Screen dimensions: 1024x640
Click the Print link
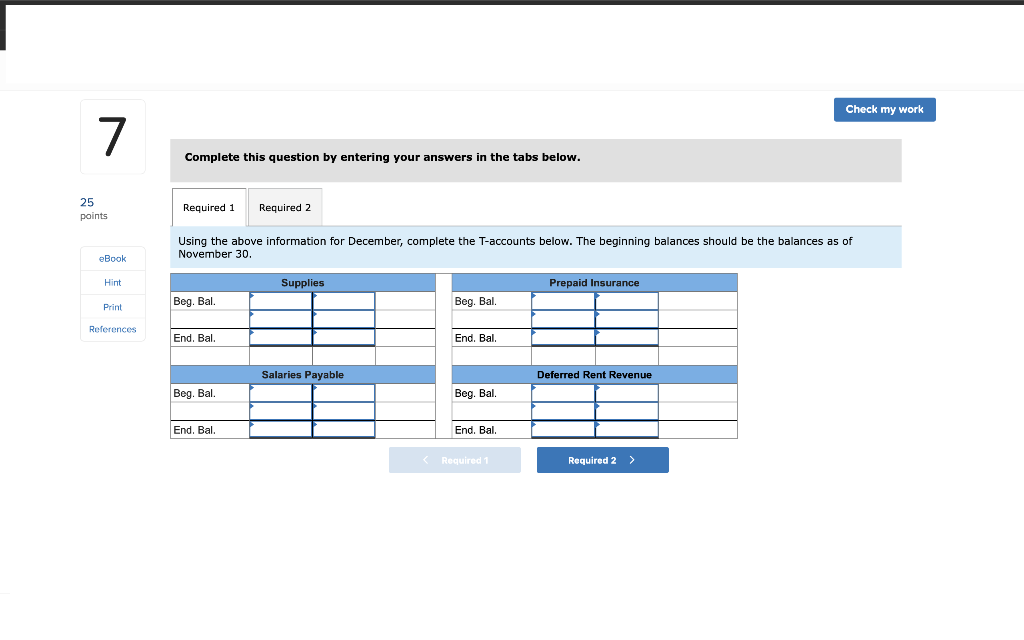112,307
